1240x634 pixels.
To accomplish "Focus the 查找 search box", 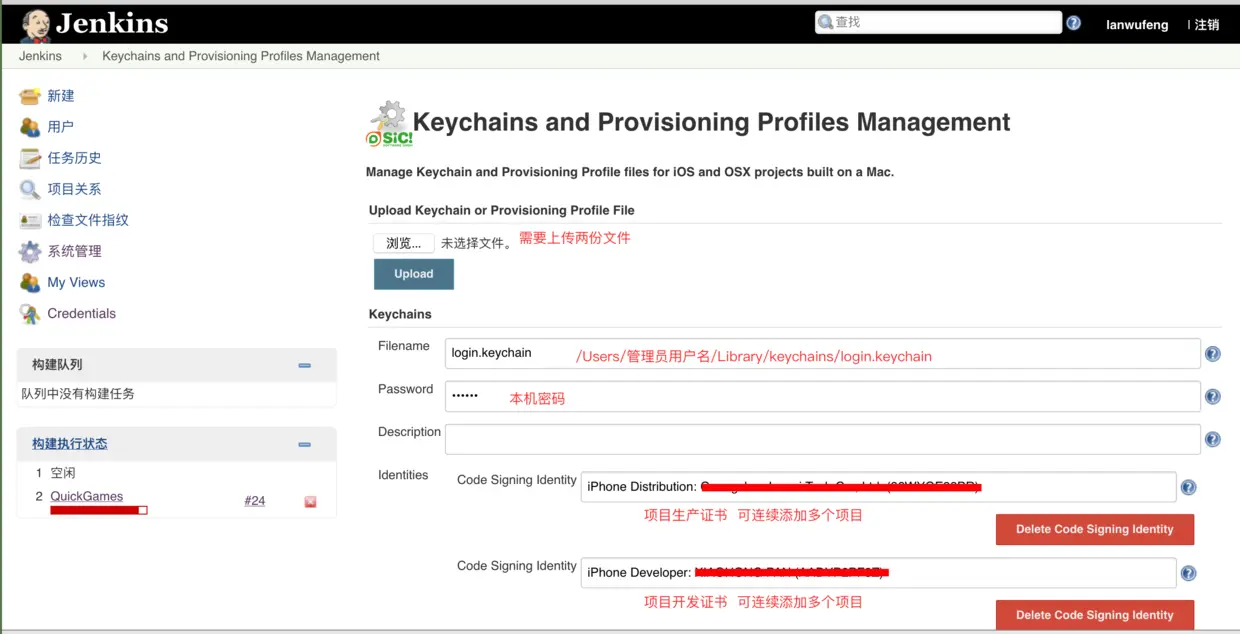I will [938, 22].
